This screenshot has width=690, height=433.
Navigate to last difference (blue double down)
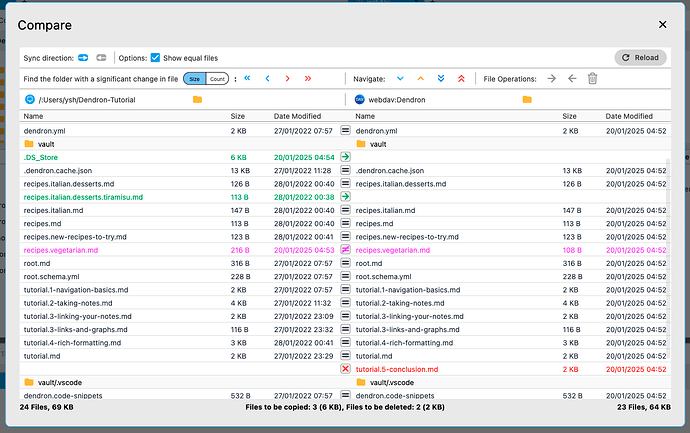pyautogui.click(x=441, y=78)
